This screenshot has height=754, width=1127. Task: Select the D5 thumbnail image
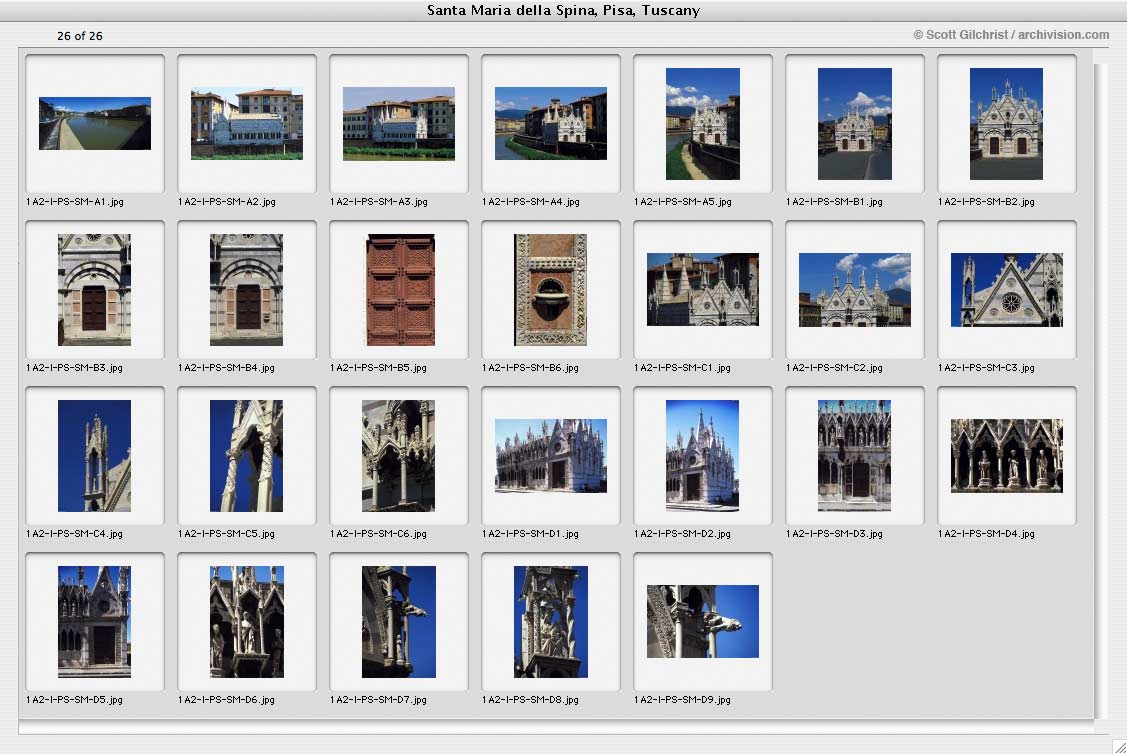click(x=94, y=622)
